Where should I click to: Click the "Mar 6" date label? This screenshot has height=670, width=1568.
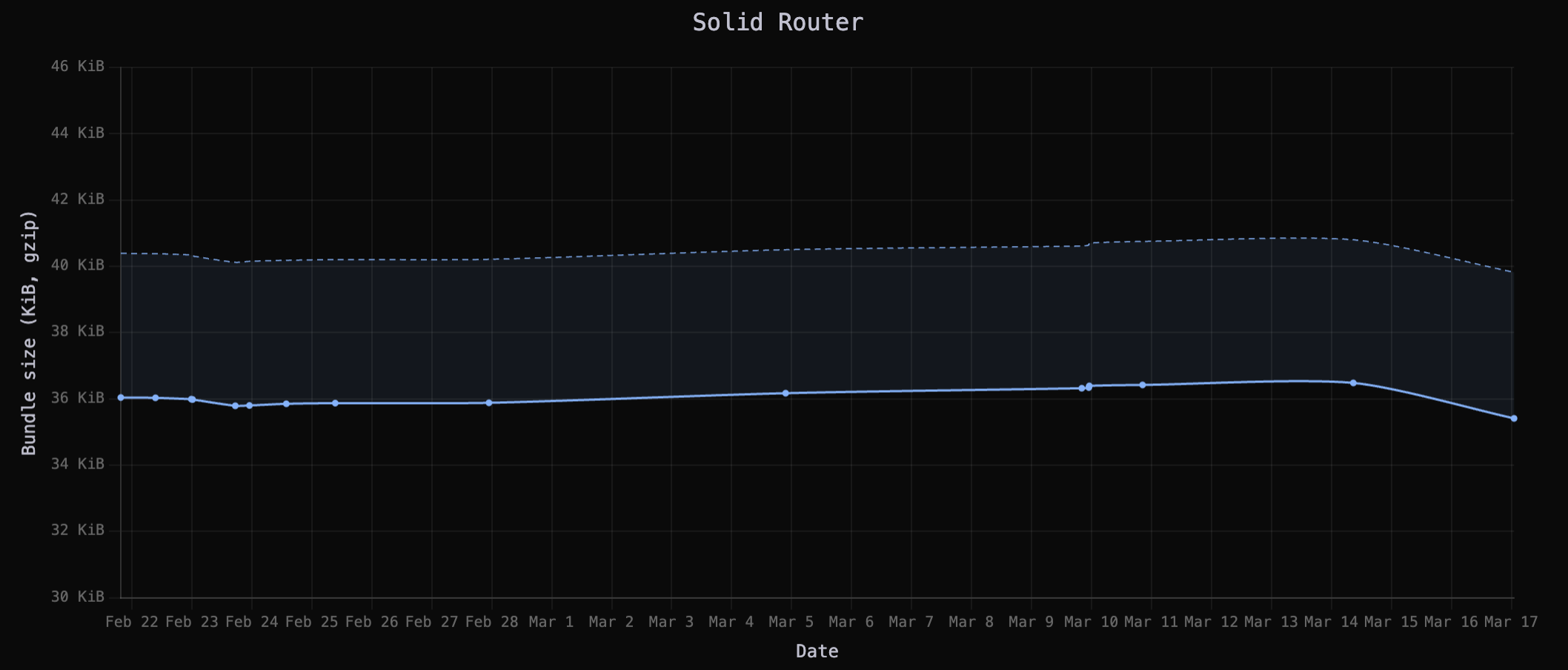851,622
